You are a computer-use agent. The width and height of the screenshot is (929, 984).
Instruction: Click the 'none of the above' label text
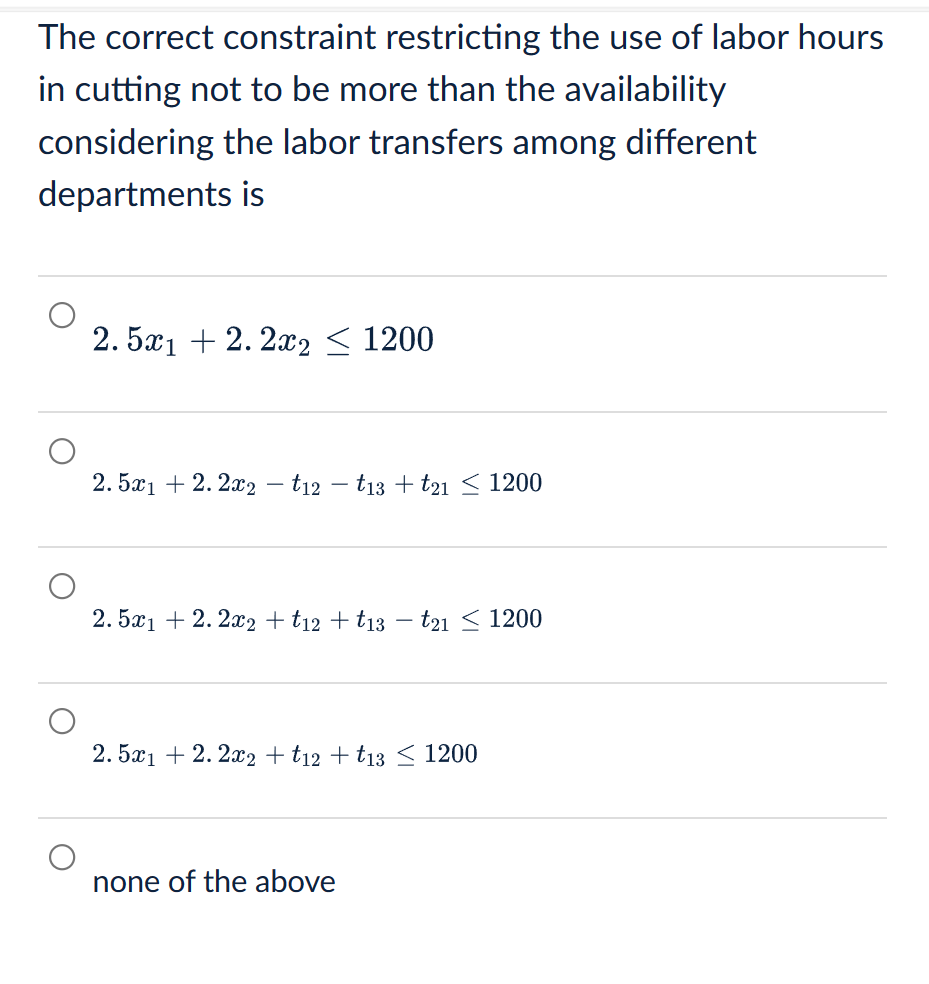point(213,882)
